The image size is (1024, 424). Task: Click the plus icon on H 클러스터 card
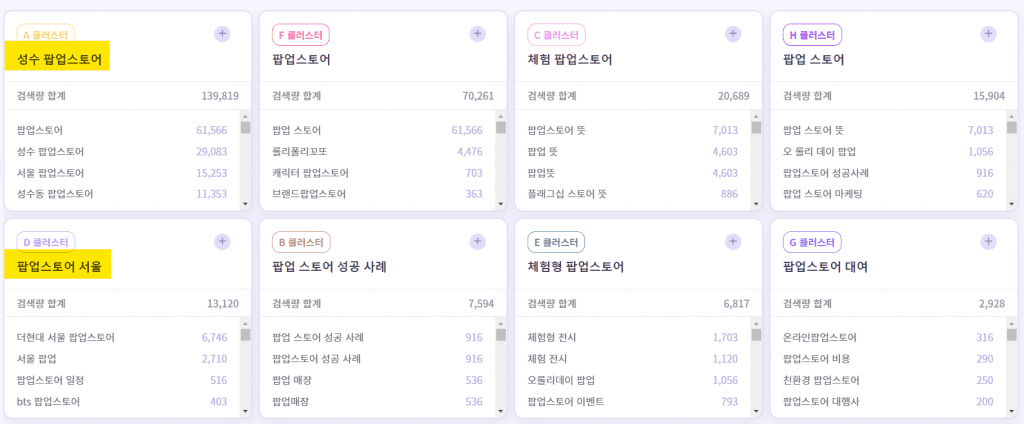pos(988,34)
